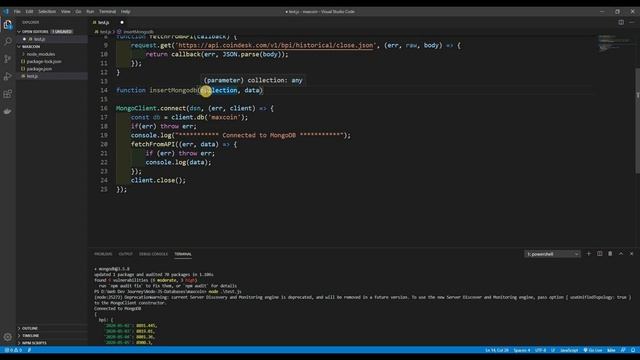Click insertMongodb breadcrumb segment
Image resolution: width=640 pixels, height=360 pixels.
(x=136, y=31)
